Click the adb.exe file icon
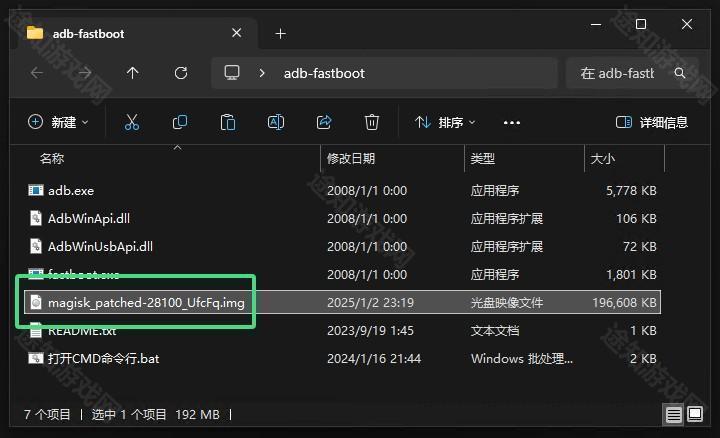The width and height of the screenshot is (720, 438). 36,190
